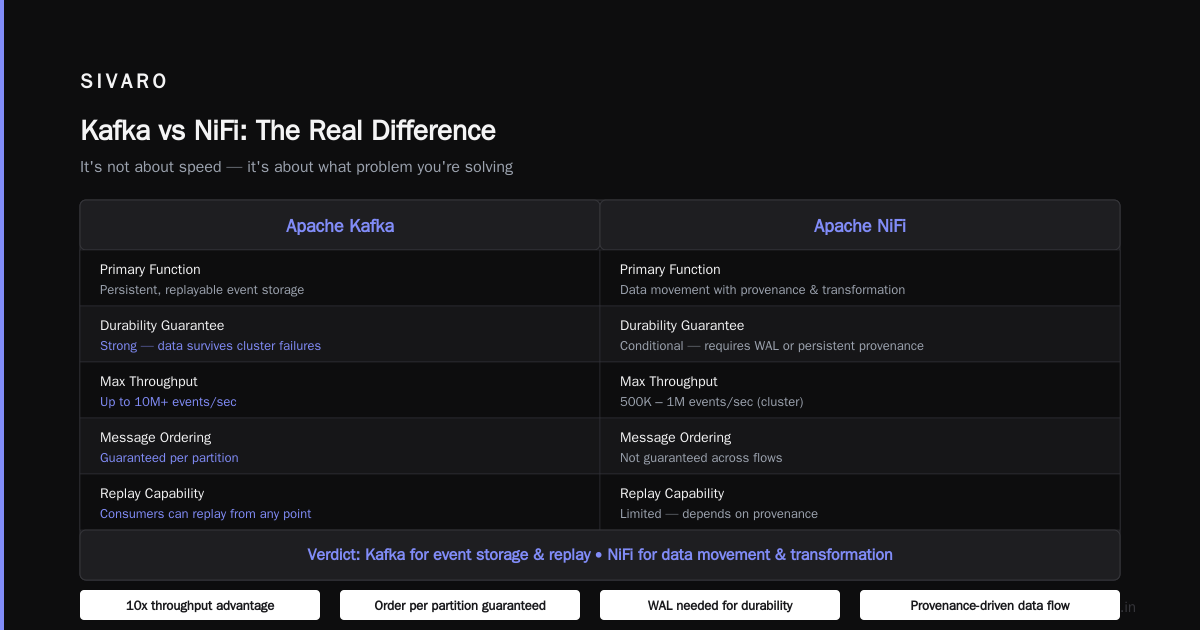Select Kafka's Primary Function row

pos(340,278)
